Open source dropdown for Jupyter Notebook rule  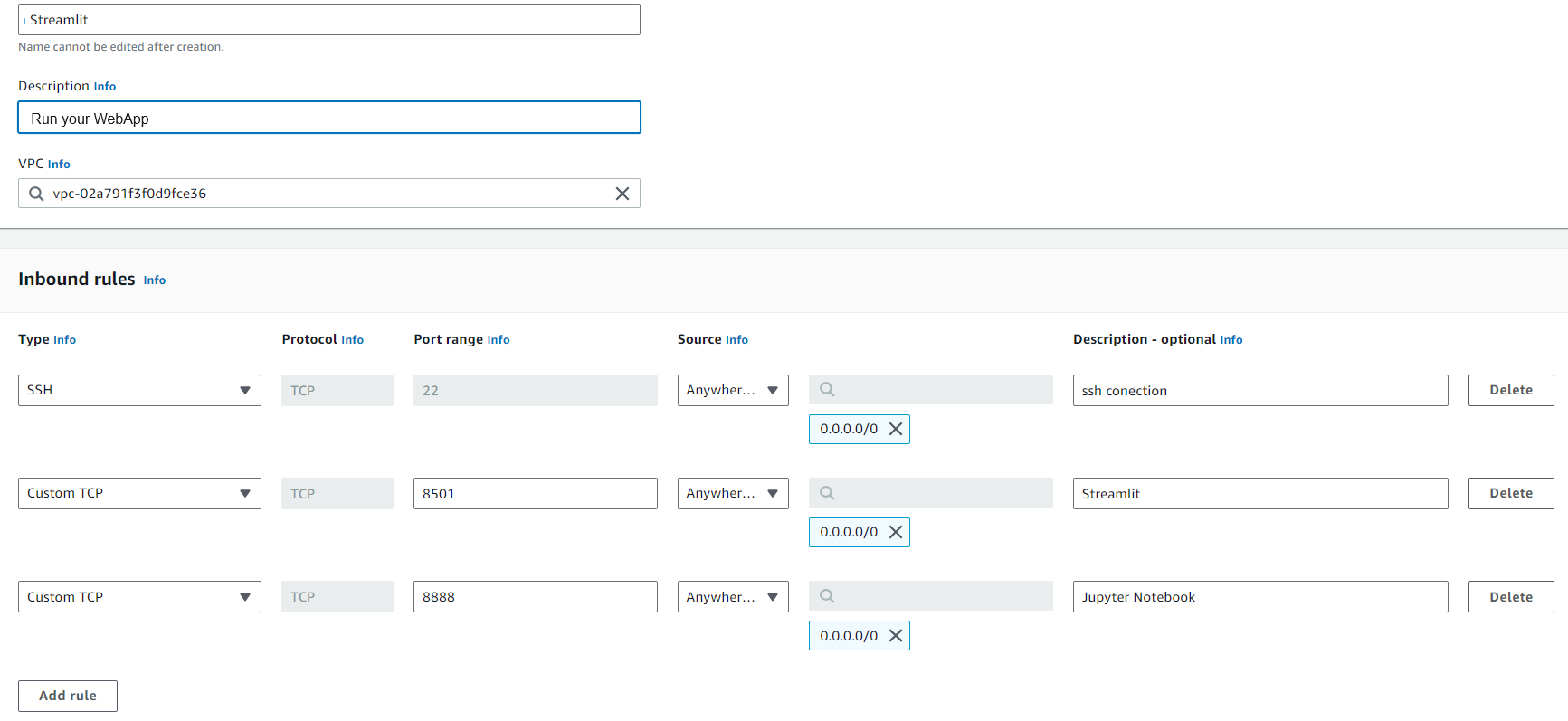tap(733, 597)
